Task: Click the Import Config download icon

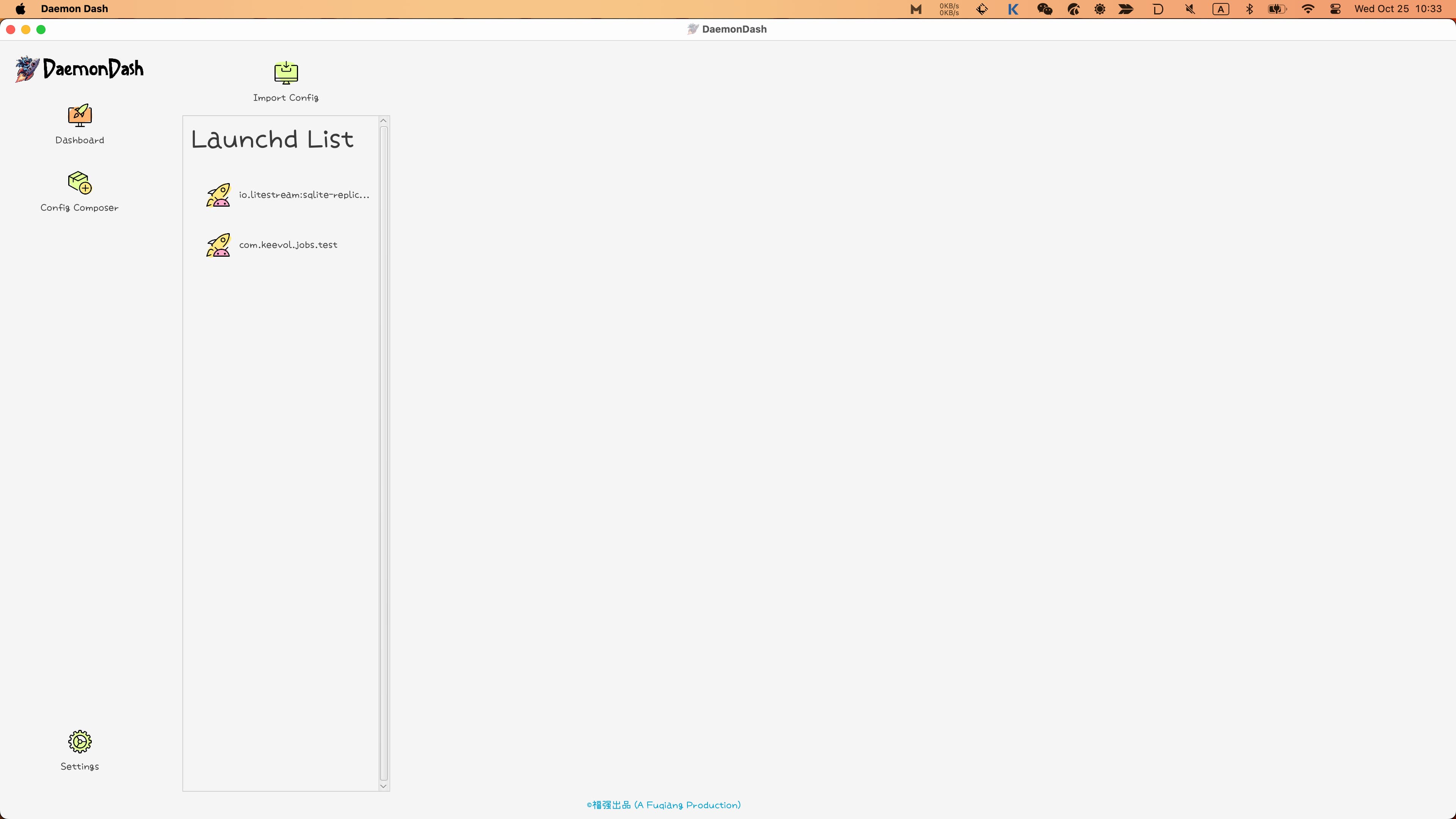Action: [286, 72]
